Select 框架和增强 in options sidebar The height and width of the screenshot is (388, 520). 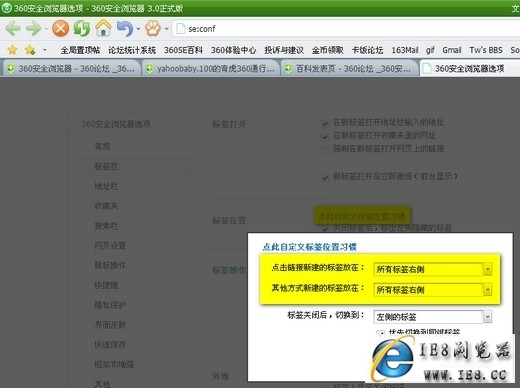click(x=114, y=364)
